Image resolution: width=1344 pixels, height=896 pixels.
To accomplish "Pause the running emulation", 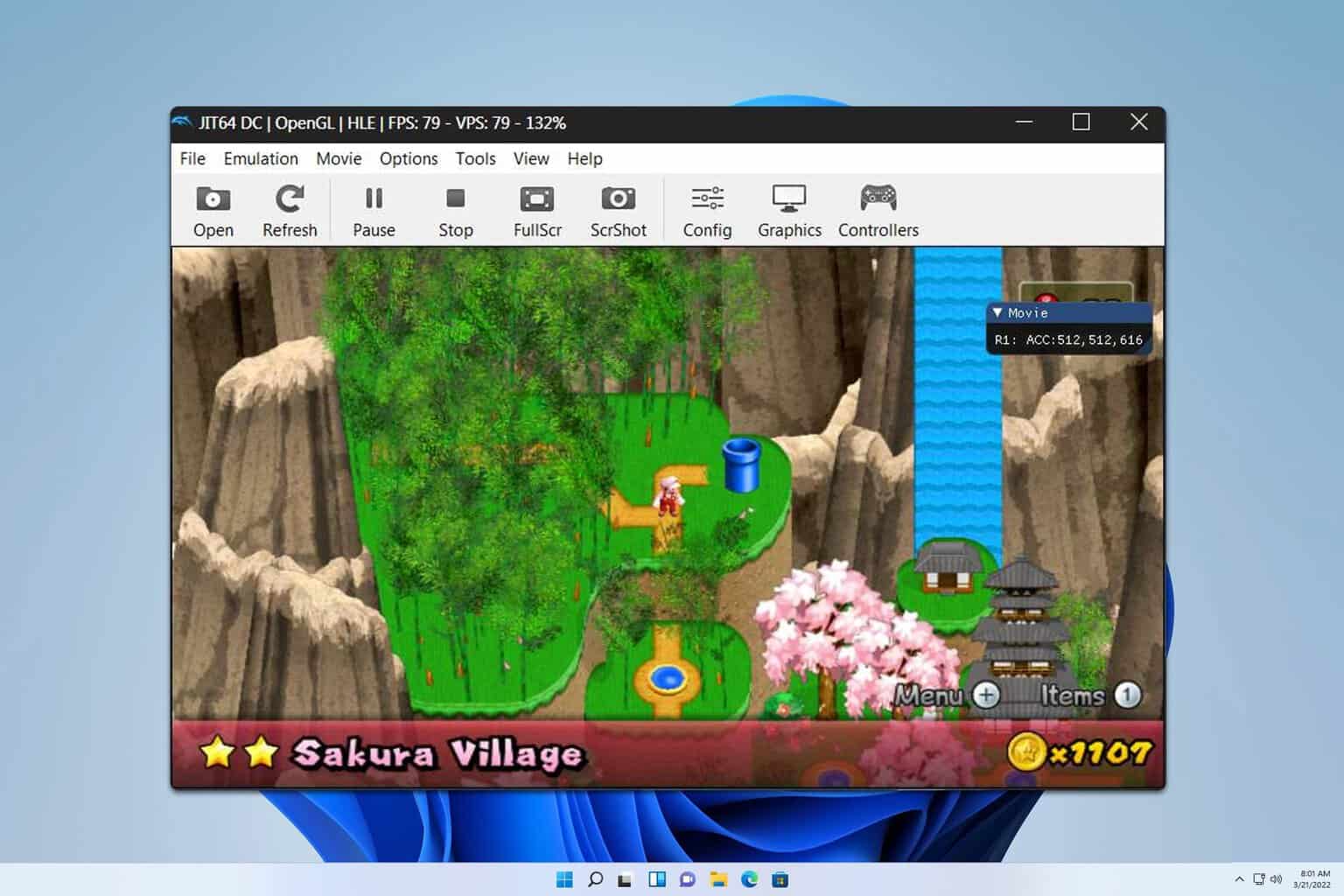I will (x=374, y=211).
